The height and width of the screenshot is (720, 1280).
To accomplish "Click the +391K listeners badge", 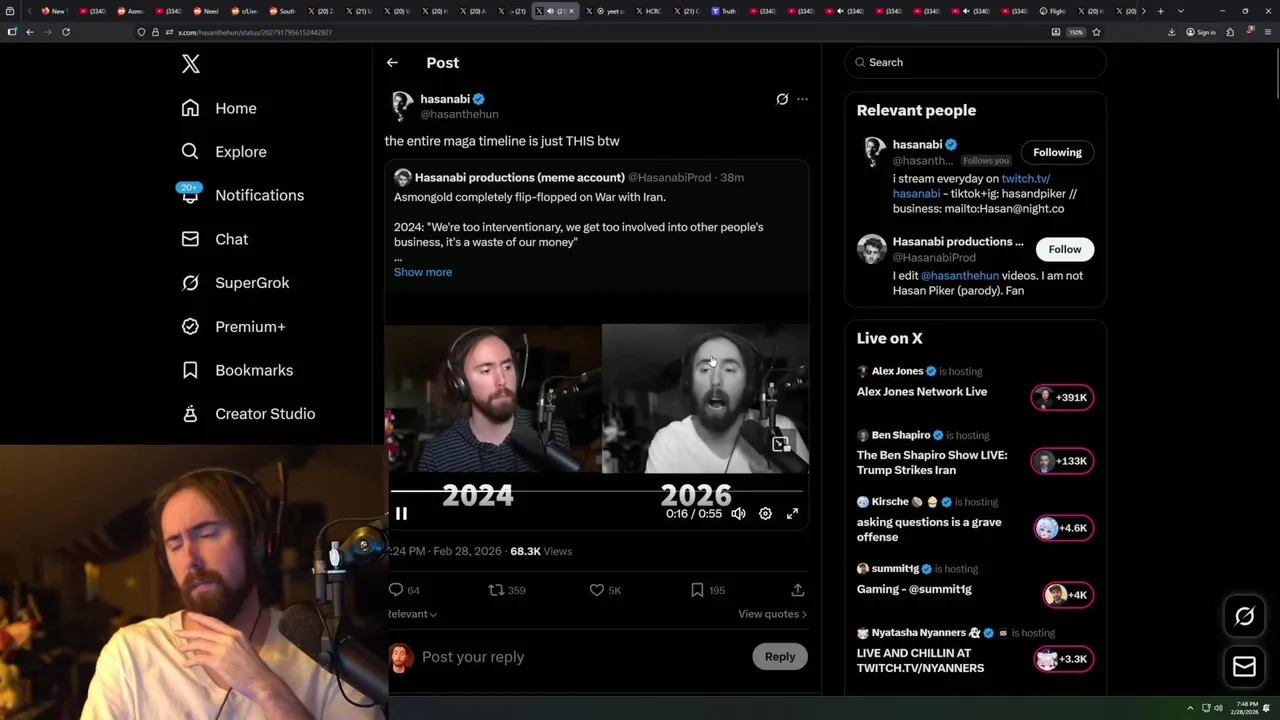I will 1062,397.
